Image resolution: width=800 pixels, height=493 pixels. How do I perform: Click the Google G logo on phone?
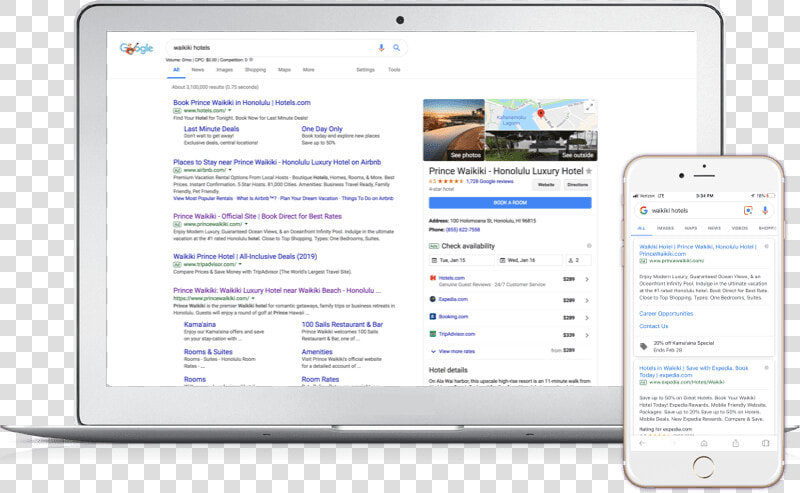[644, 210]
